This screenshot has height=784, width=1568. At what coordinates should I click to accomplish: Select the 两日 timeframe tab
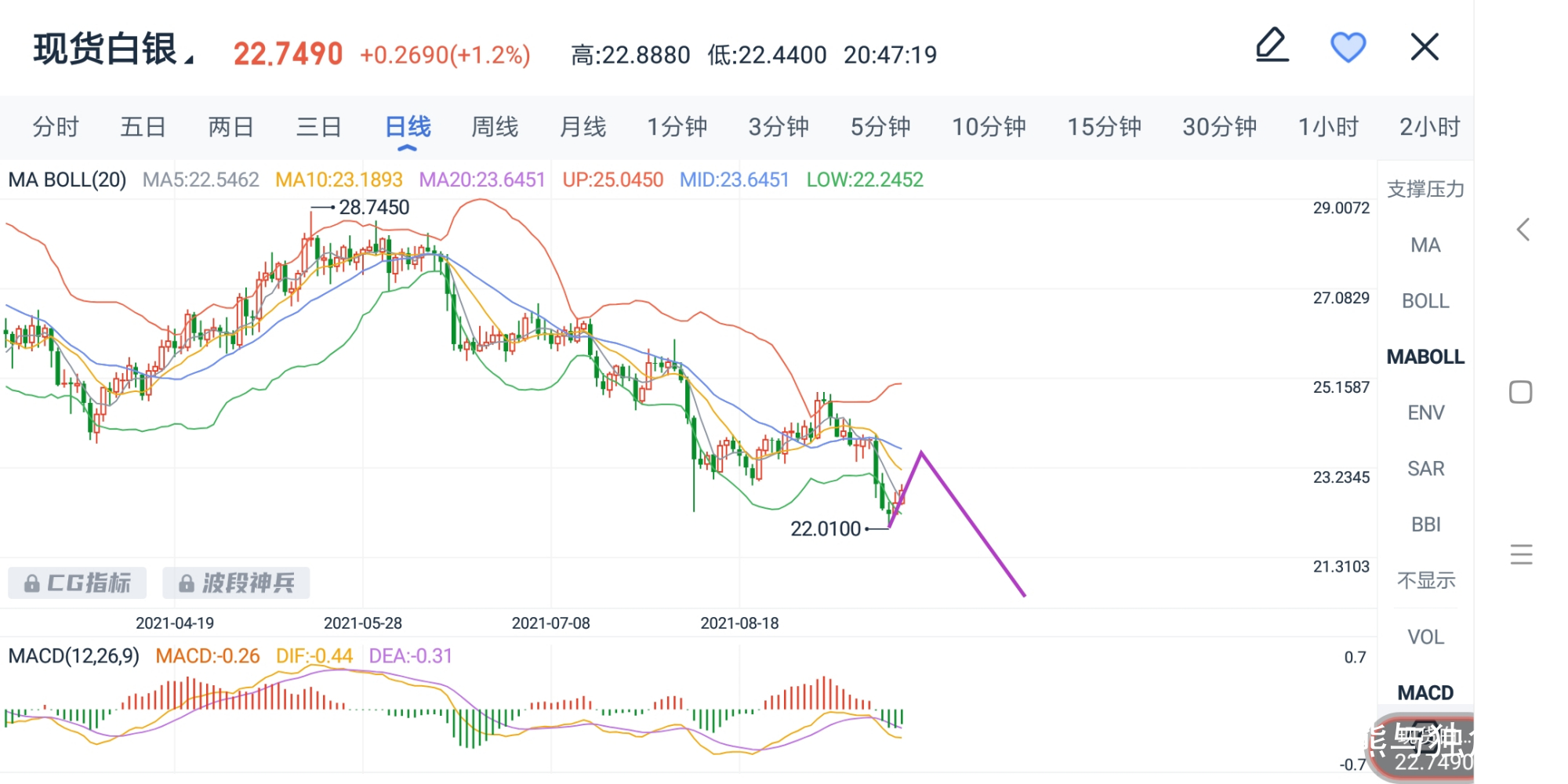point(231,126)
